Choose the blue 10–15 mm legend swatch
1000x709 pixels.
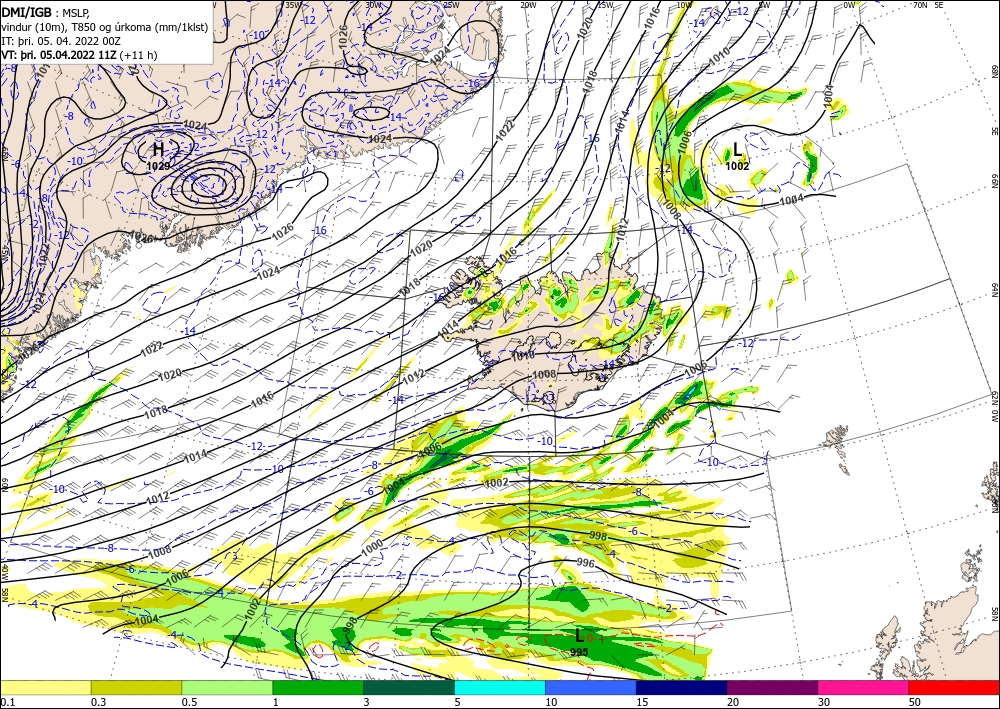pyautogui.click(x=591, y=687)
